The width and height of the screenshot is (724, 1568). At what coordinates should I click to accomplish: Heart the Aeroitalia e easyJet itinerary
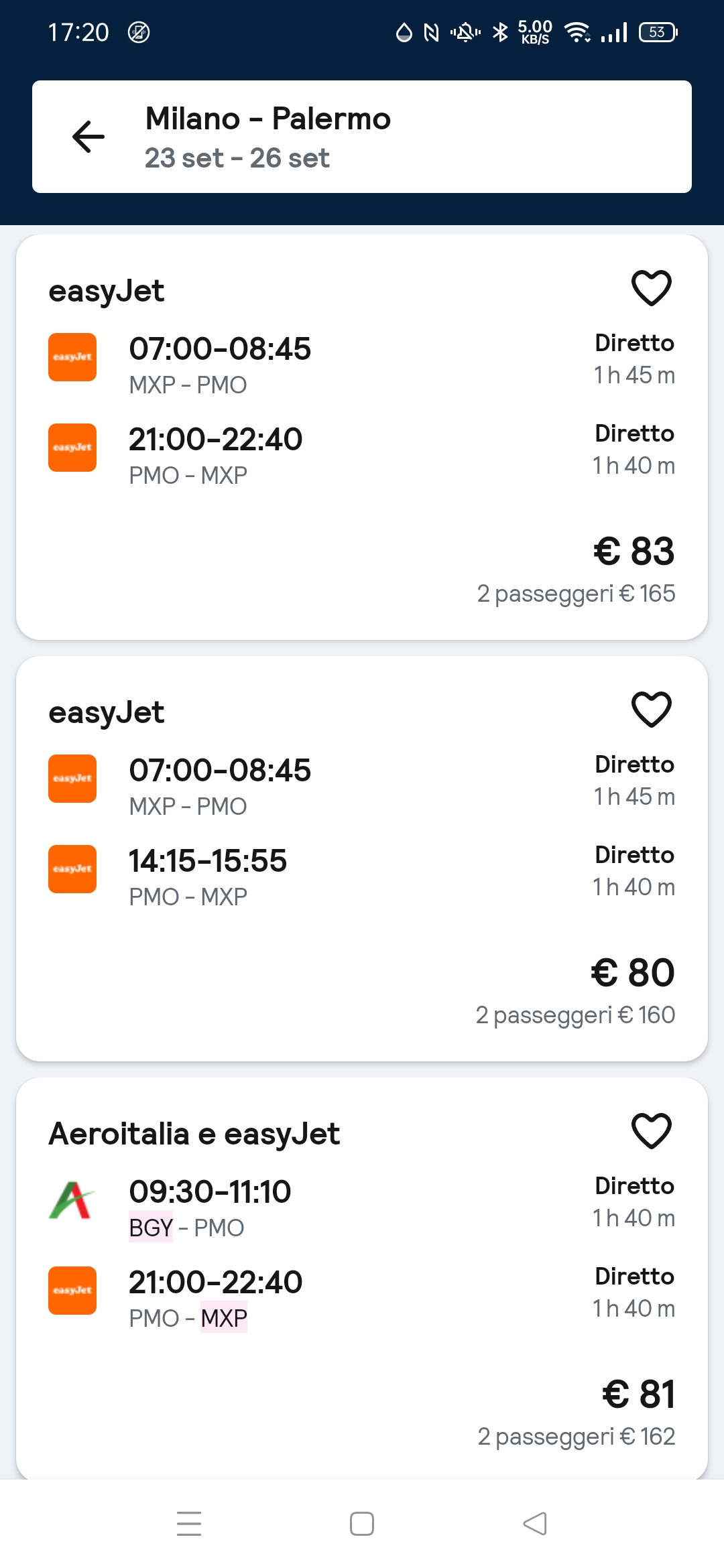coord(652,1131)
